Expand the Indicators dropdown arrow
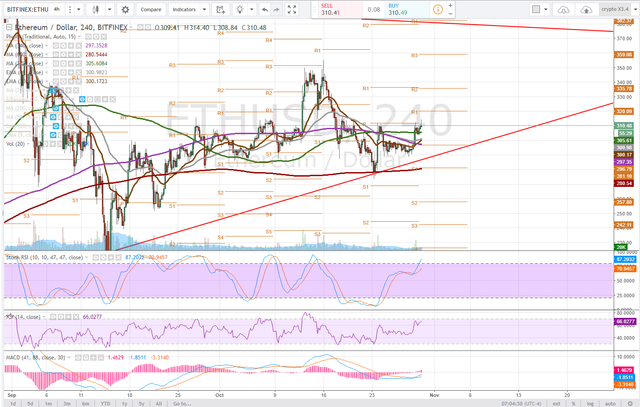Image resolution: width=640 pixels, height=407 pixels. click(204, 9)
